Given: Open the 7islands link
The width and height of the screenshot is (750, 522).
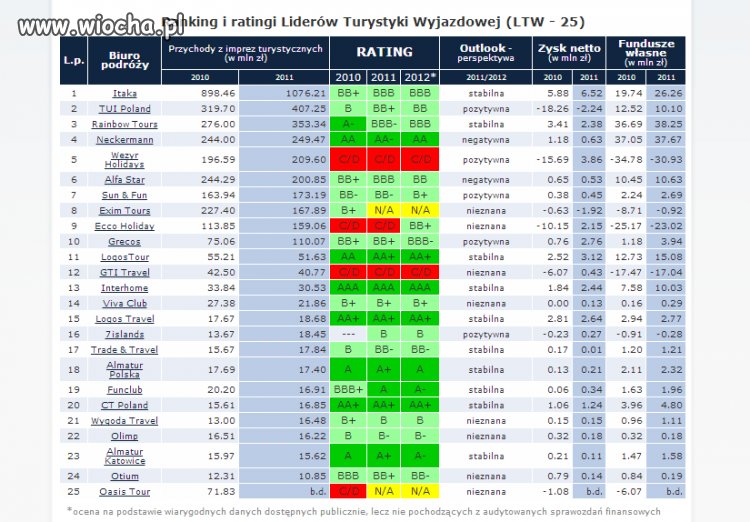Looking at the screenshot, I should 124,334.
